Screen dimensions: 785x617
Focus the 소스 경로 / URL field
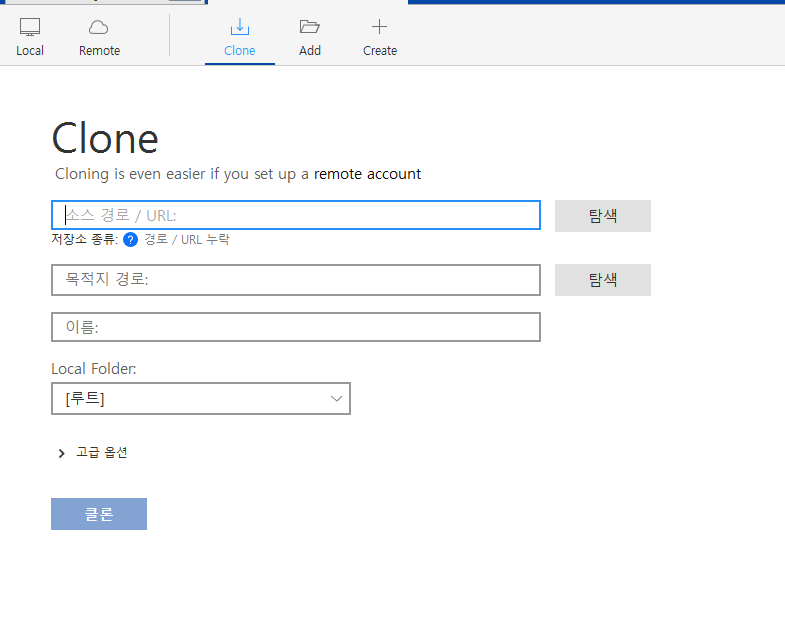click(296, 215)
